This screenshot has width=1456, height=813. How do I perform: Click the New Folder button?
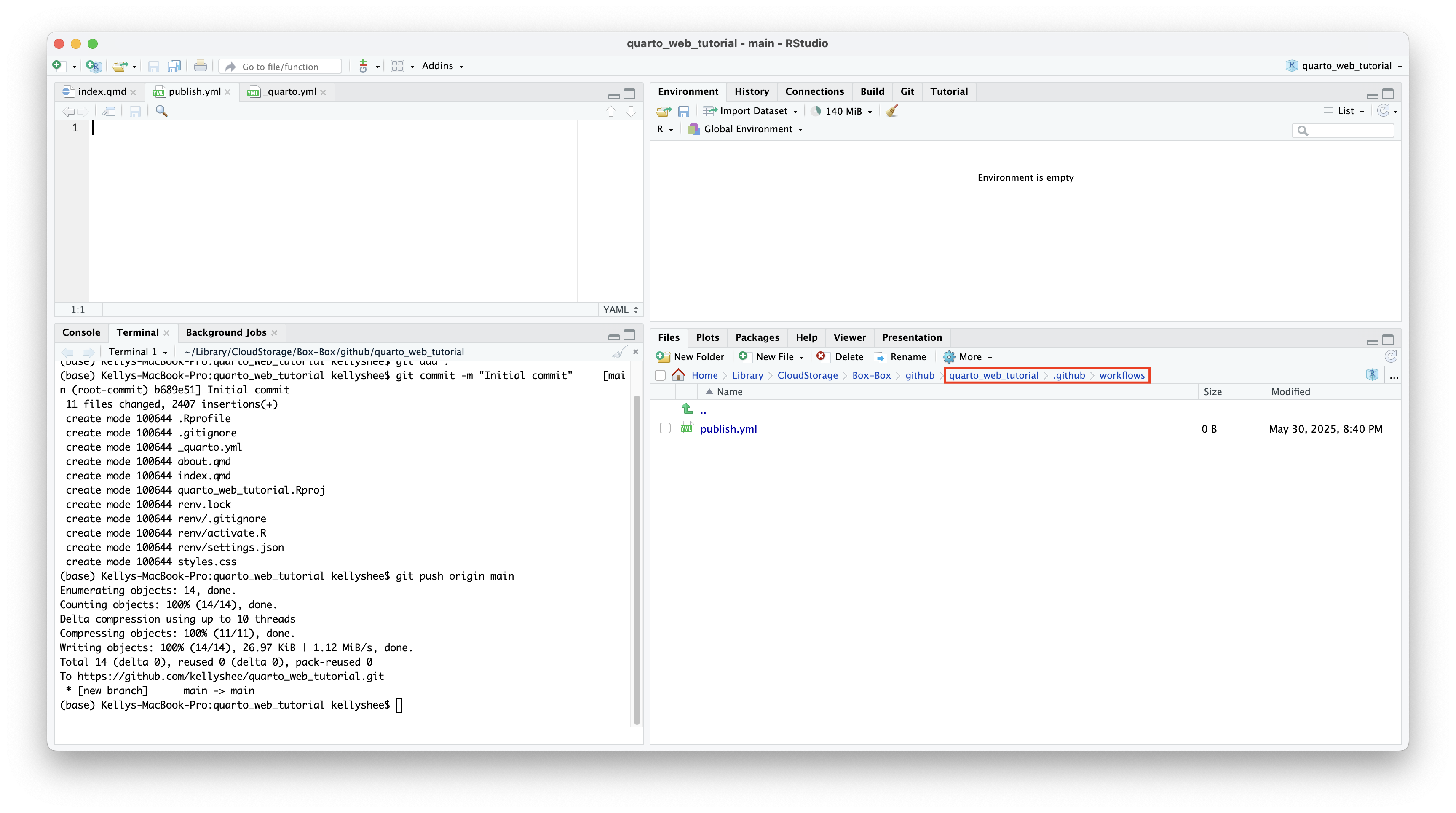point(690,356)
